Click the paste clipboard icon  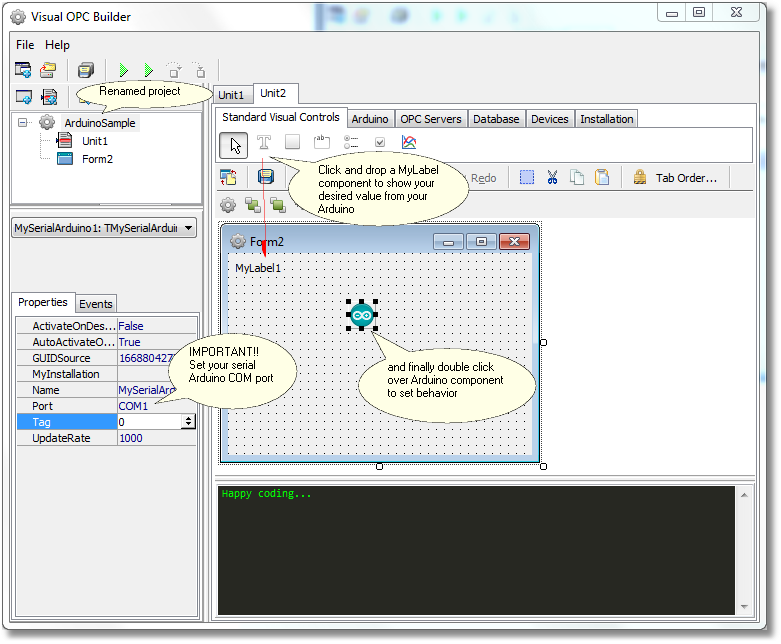tap(602, 177)
